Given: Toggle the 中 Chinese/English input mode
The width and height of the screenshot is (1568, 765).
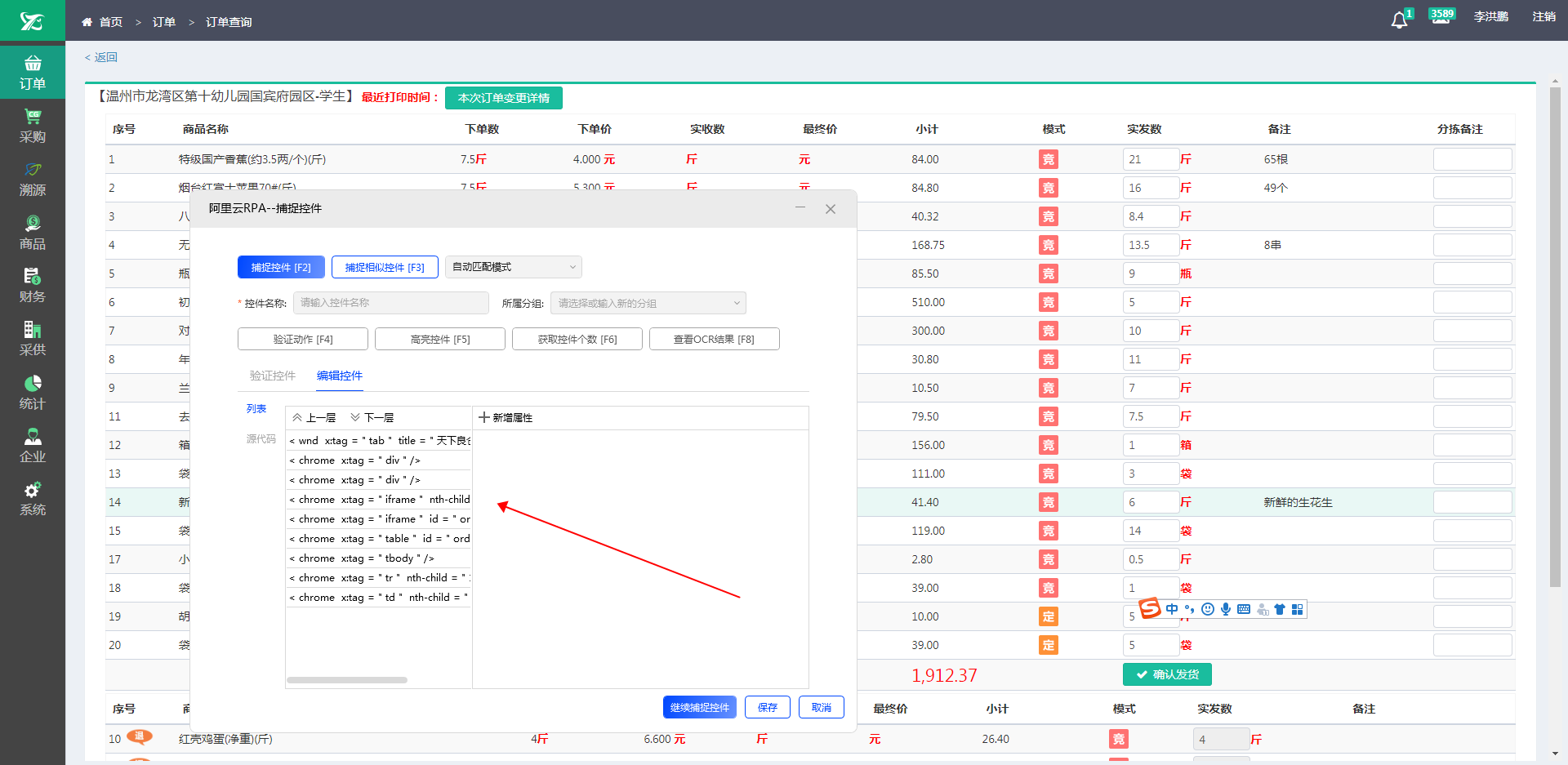Looking at the screenshot, I should click(1172, 609).
